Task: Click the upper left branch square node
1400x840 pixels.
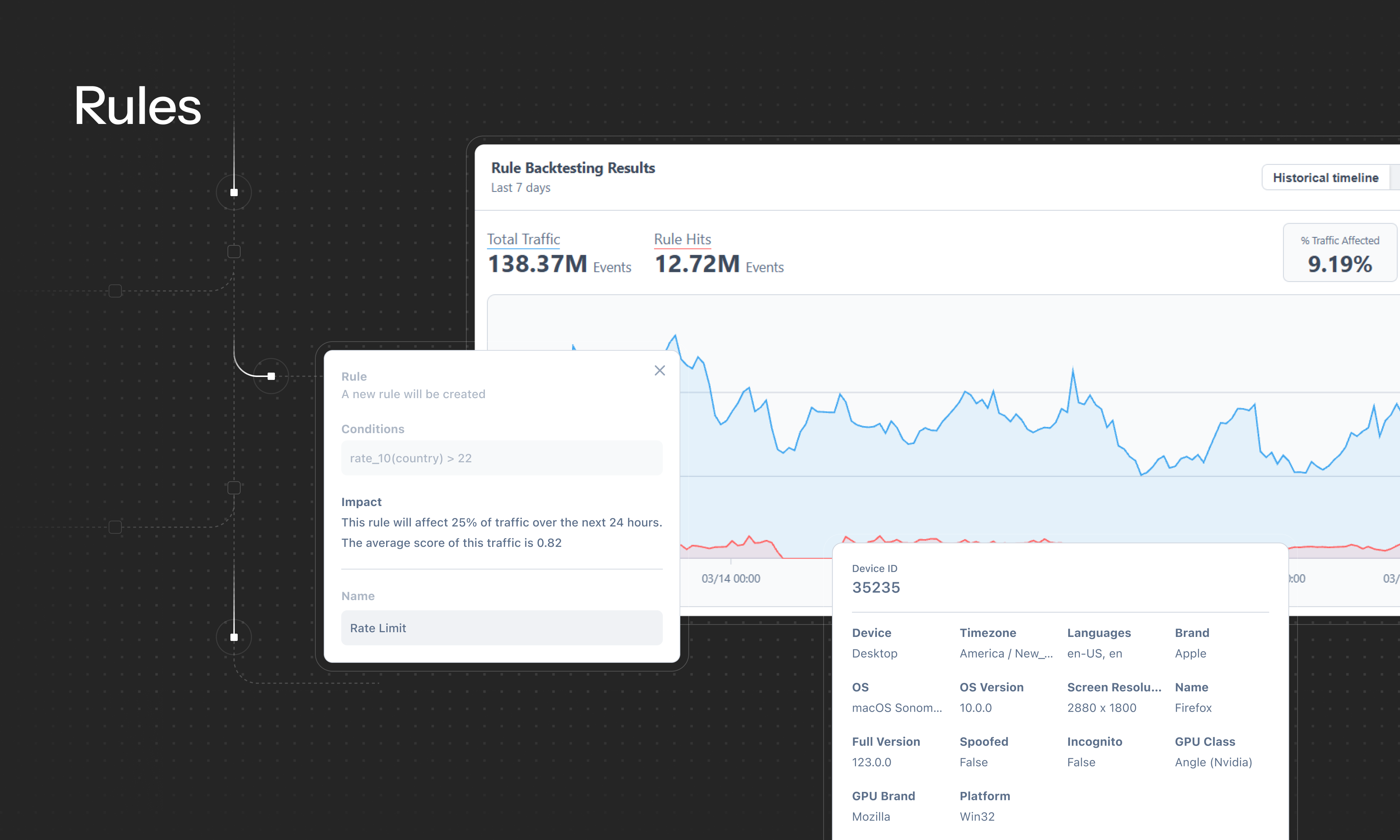Action: click(115, 291)
